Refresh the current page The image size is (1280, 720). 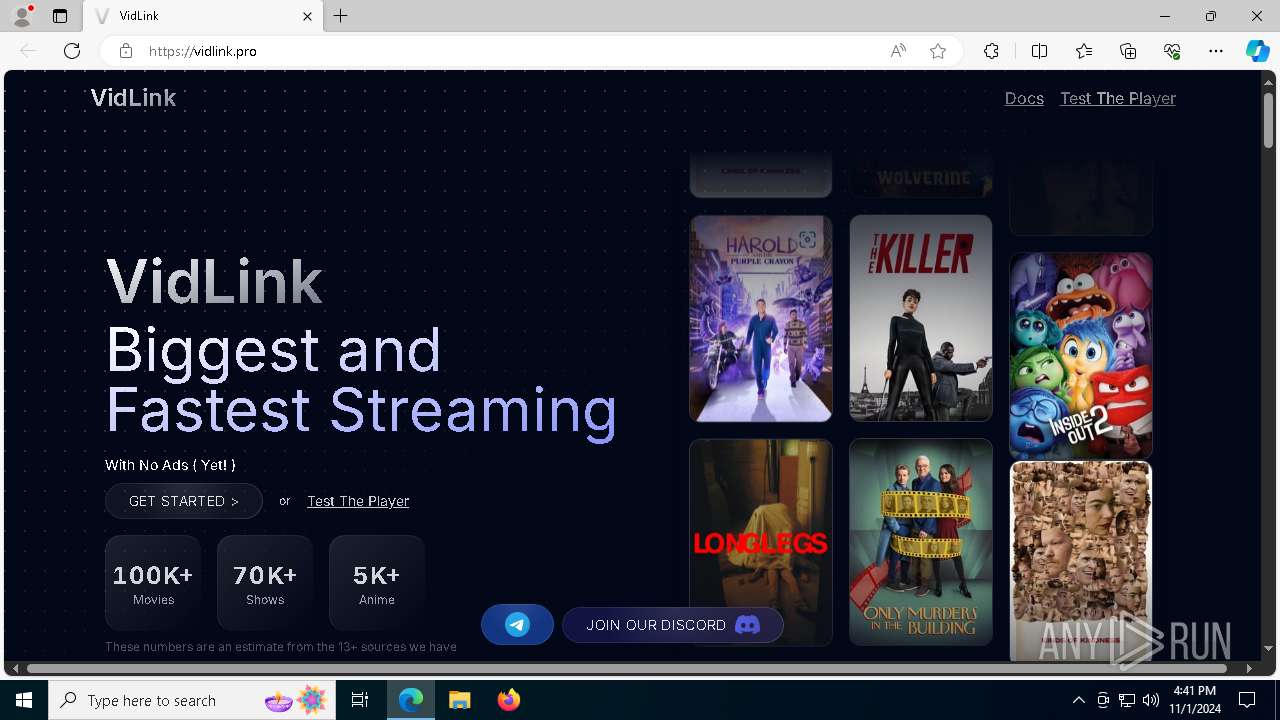(72, 51)
